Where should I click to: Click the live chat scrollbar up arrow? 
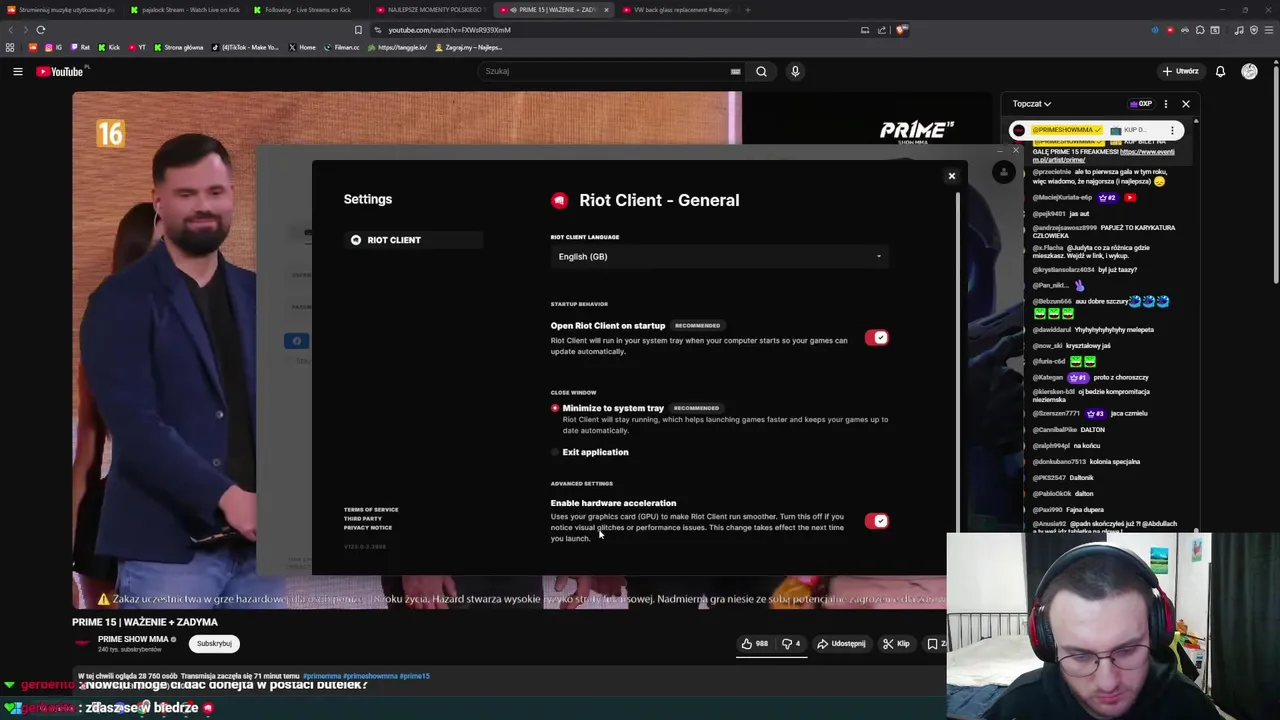(1195, 121)
